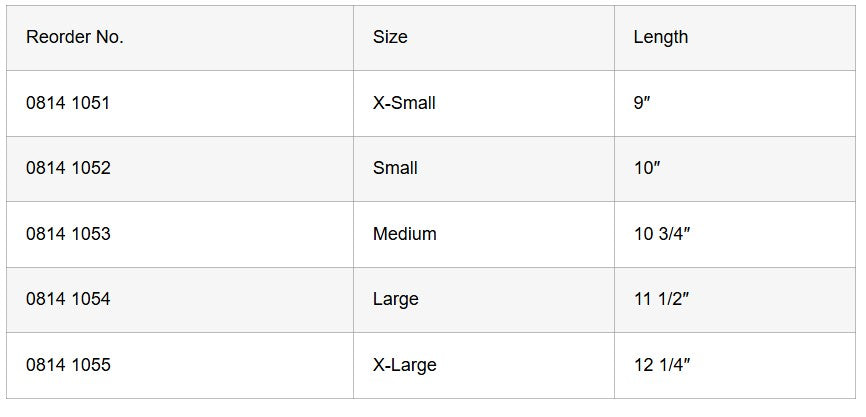The height and width of the screenshot is (417, 866).
Task: Select the 10″ length value
Action: [647, 168]
